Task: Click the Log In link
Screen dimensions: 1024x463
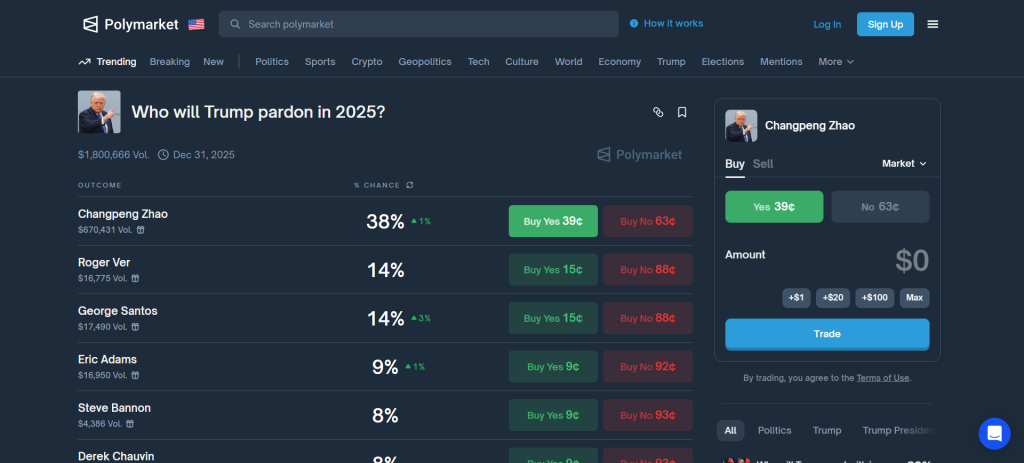Action: (827, 24)
